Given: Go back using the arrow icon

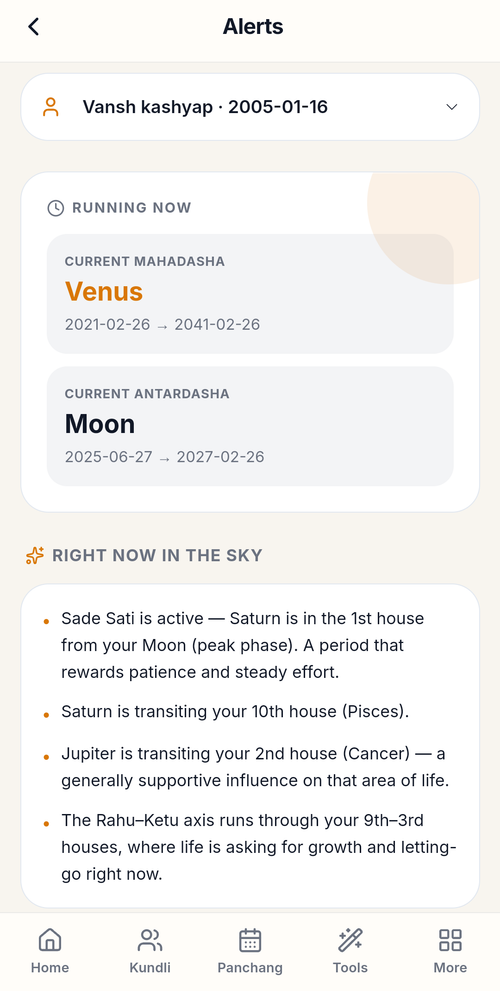Looking at the screenshot, I should [x=34, y=27].
